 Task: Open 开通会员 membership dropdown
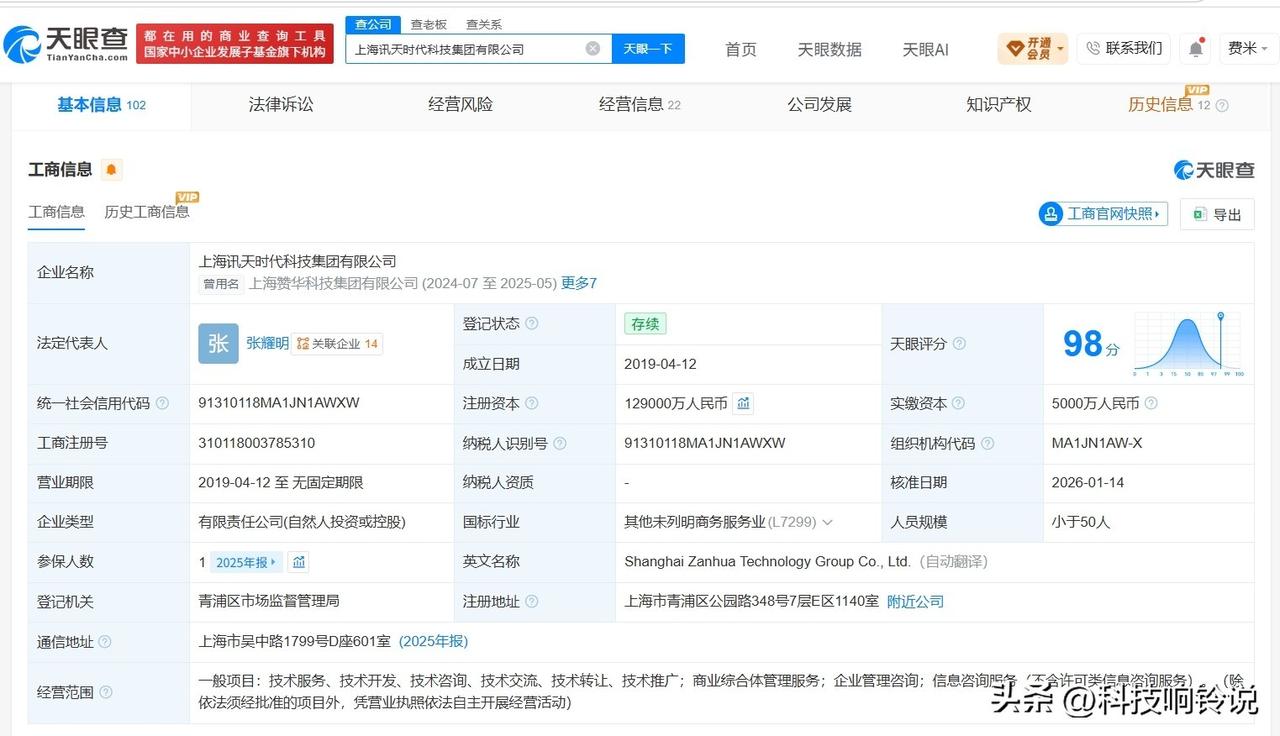click(1033, 48)
